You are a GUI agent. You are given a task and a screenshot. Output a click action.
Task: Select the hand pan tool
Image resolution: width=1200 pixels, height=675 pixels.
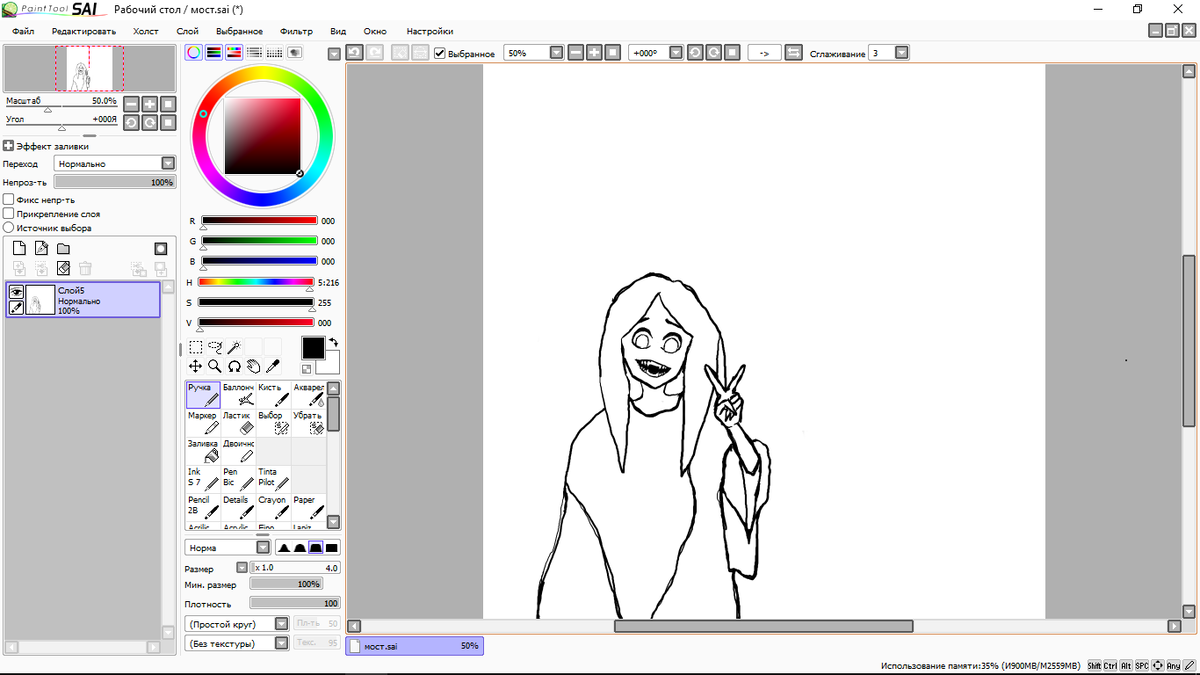click(252, 367)
